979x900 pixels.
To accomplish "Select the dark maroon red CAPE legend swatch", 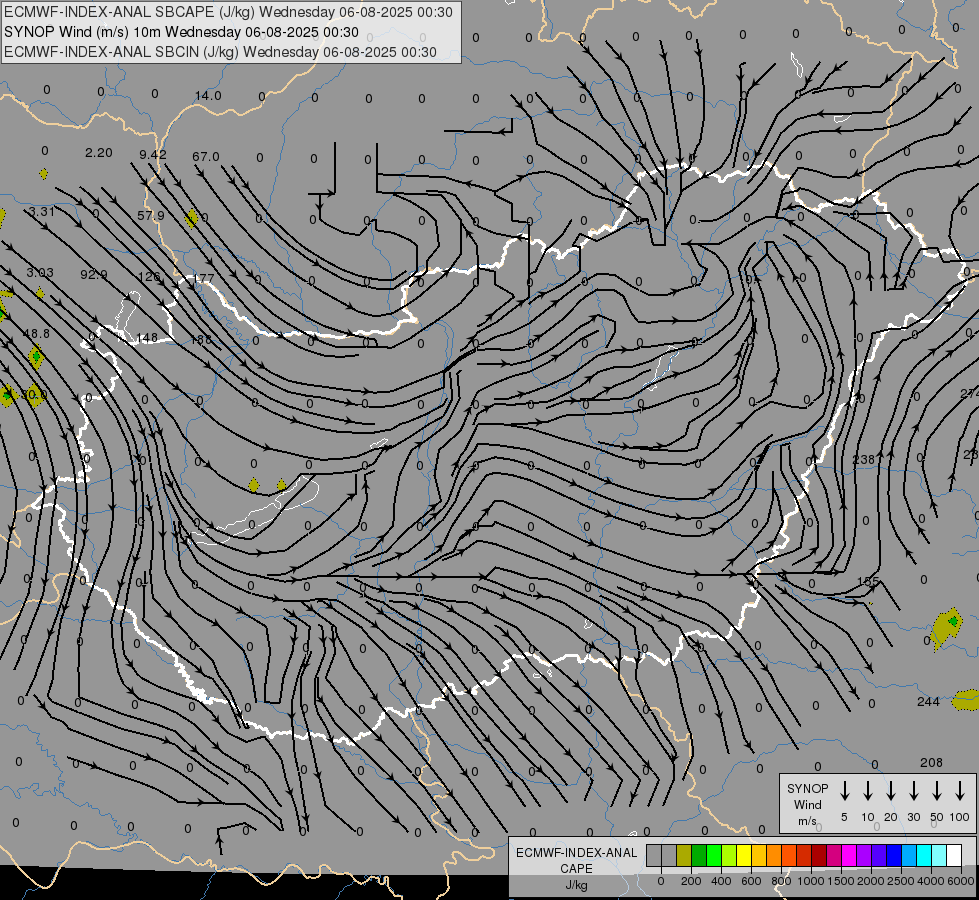I will pyautogui.click(x=819, y=855).
